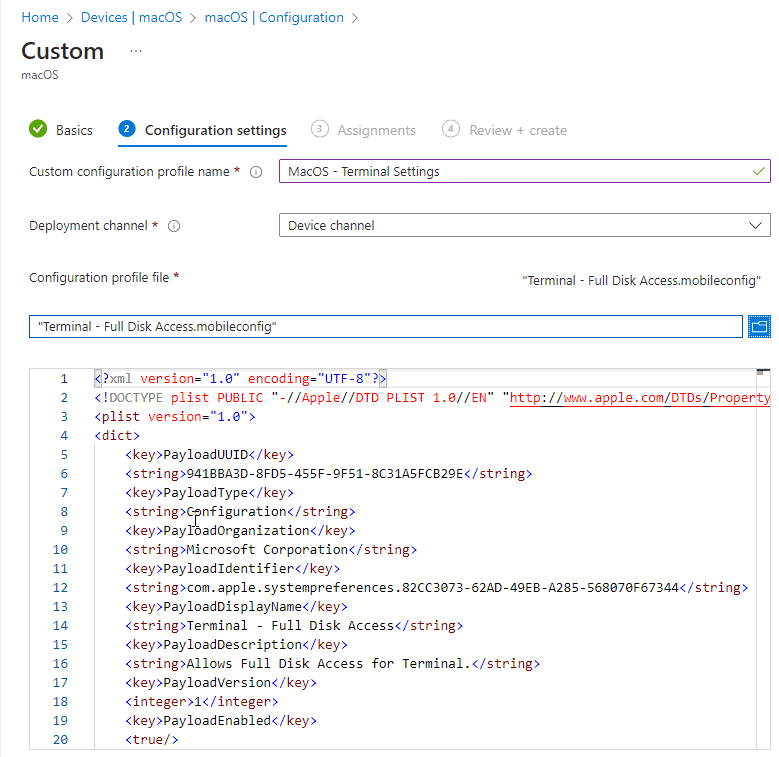
Task: Click the UUID string 941BBA3D-8FD5-455F-9F51-8C31A5FCB29E
Action: coord(324,474)
